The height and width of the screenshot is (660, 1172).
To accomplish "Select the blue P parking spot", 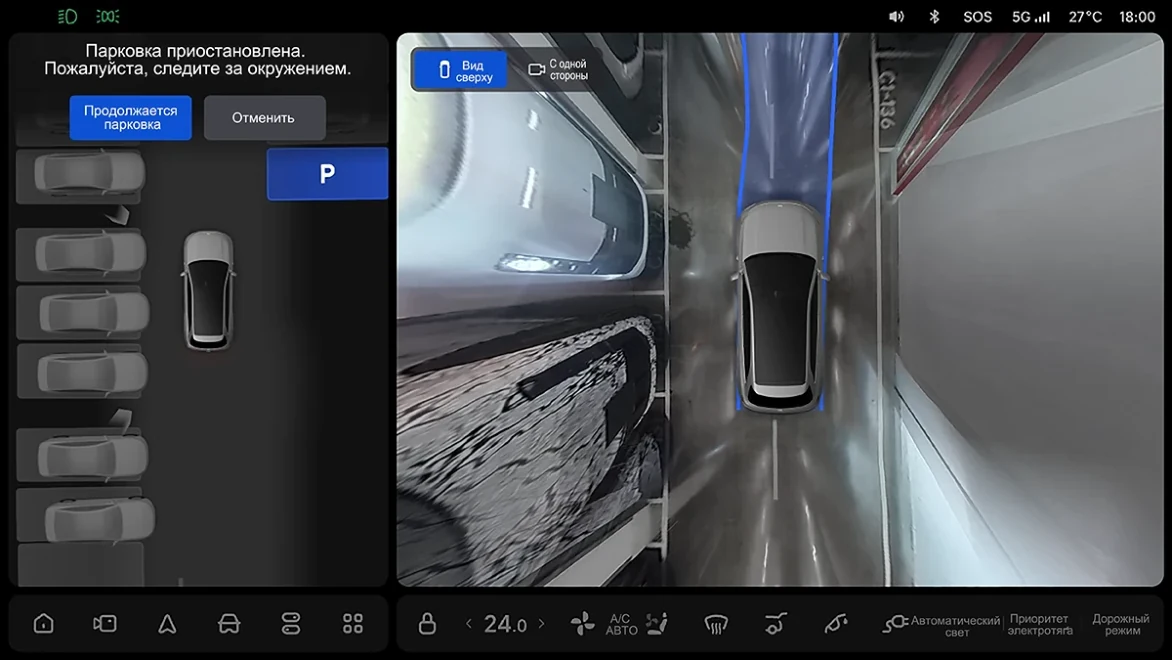I will [327, 173].
